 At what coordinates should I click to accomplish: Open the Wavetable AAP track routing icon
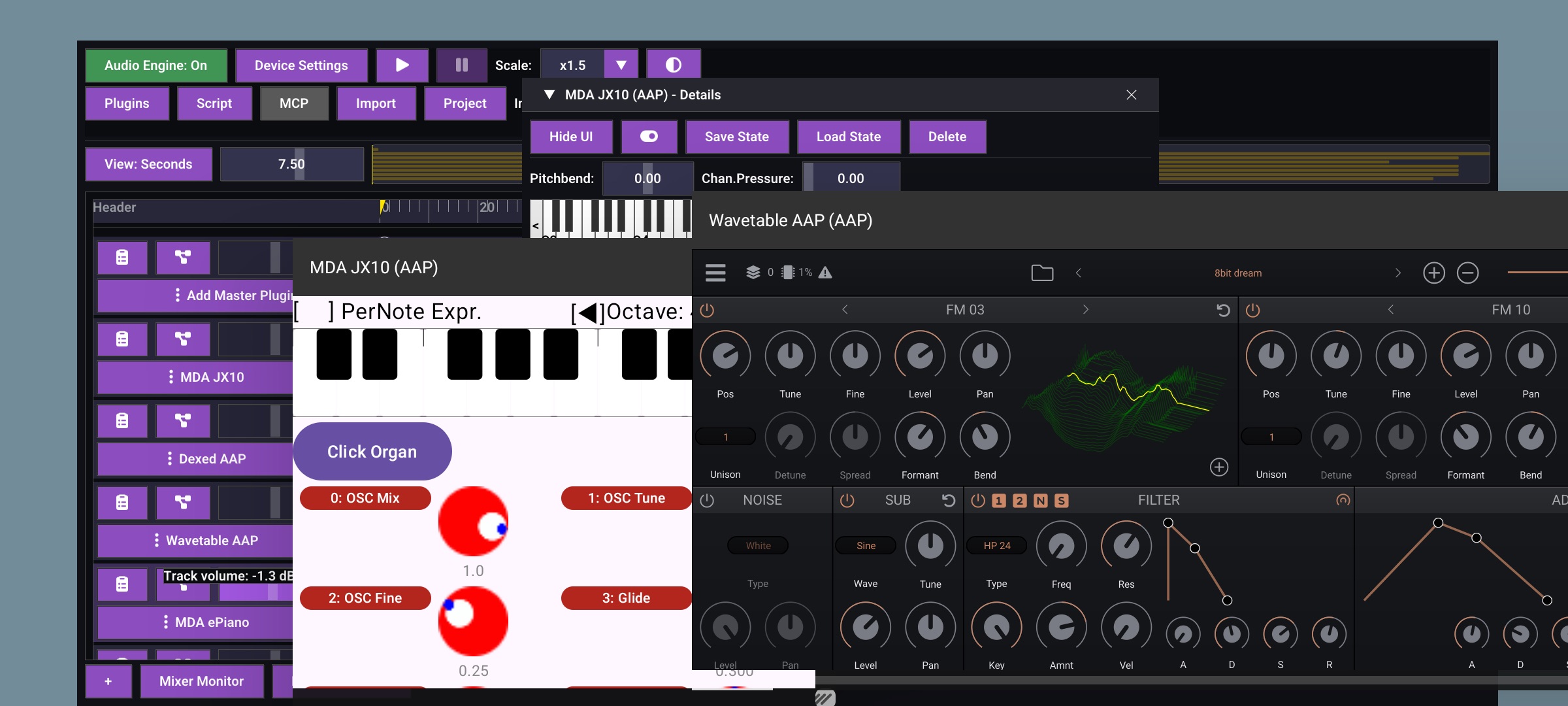(183, 502)
